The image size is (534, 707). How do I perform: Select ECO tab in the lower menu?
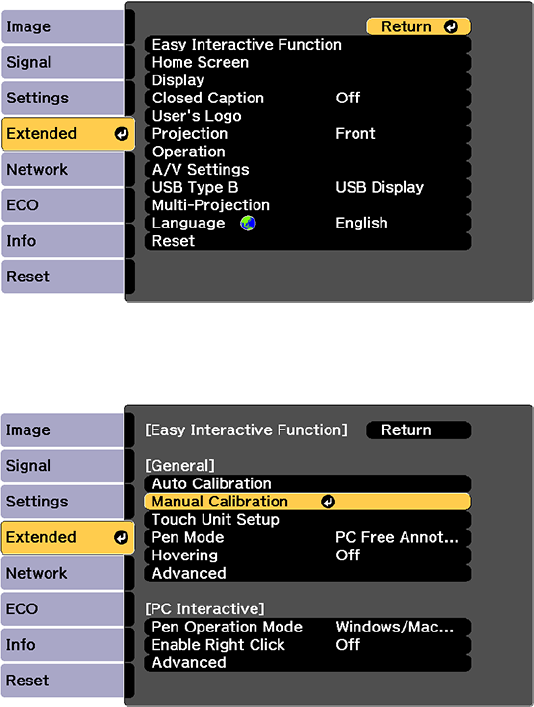coord(62,609)
